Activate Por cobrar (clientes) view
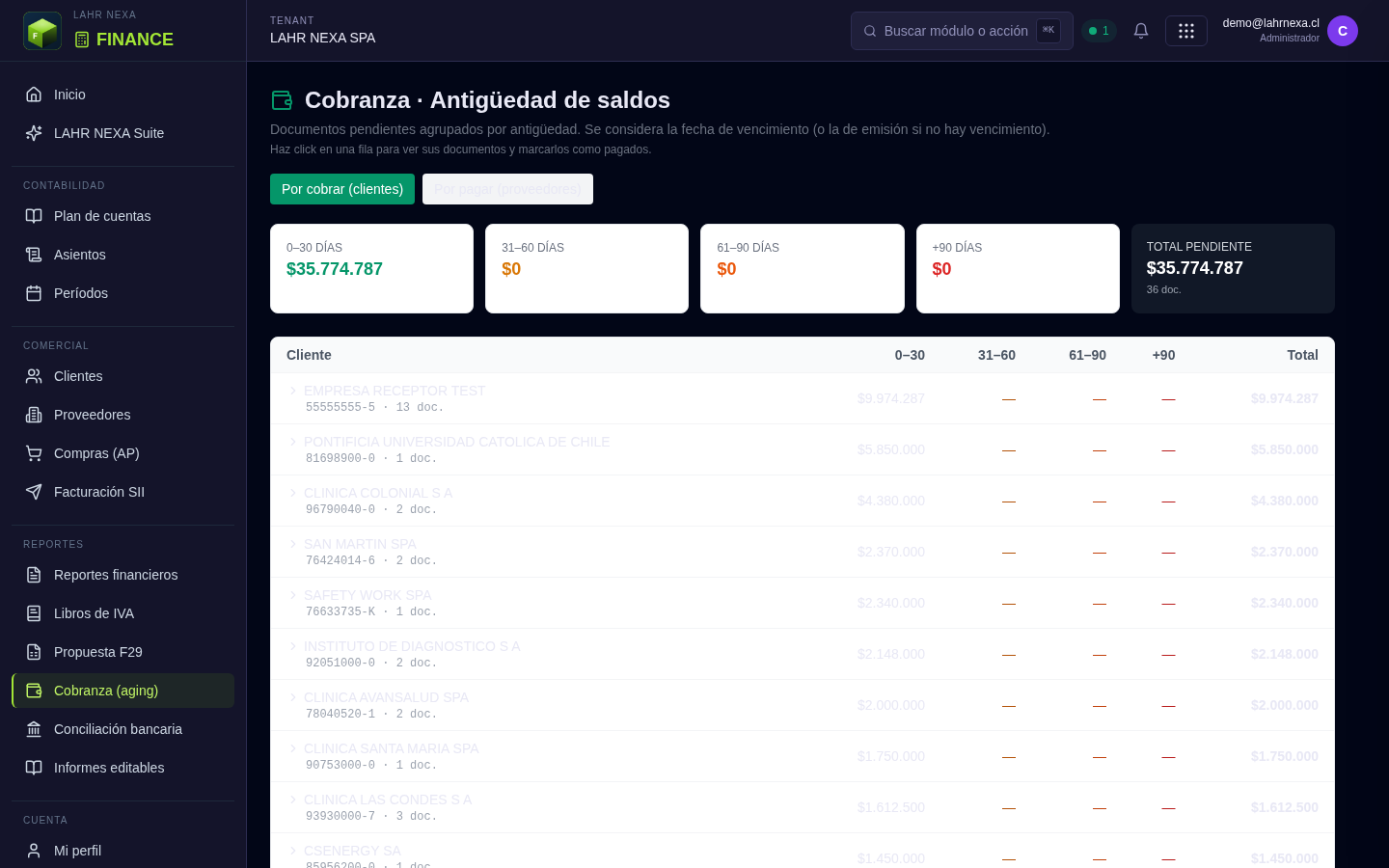The height and width of the screenshot is (868, 1389). pos(342,189)
